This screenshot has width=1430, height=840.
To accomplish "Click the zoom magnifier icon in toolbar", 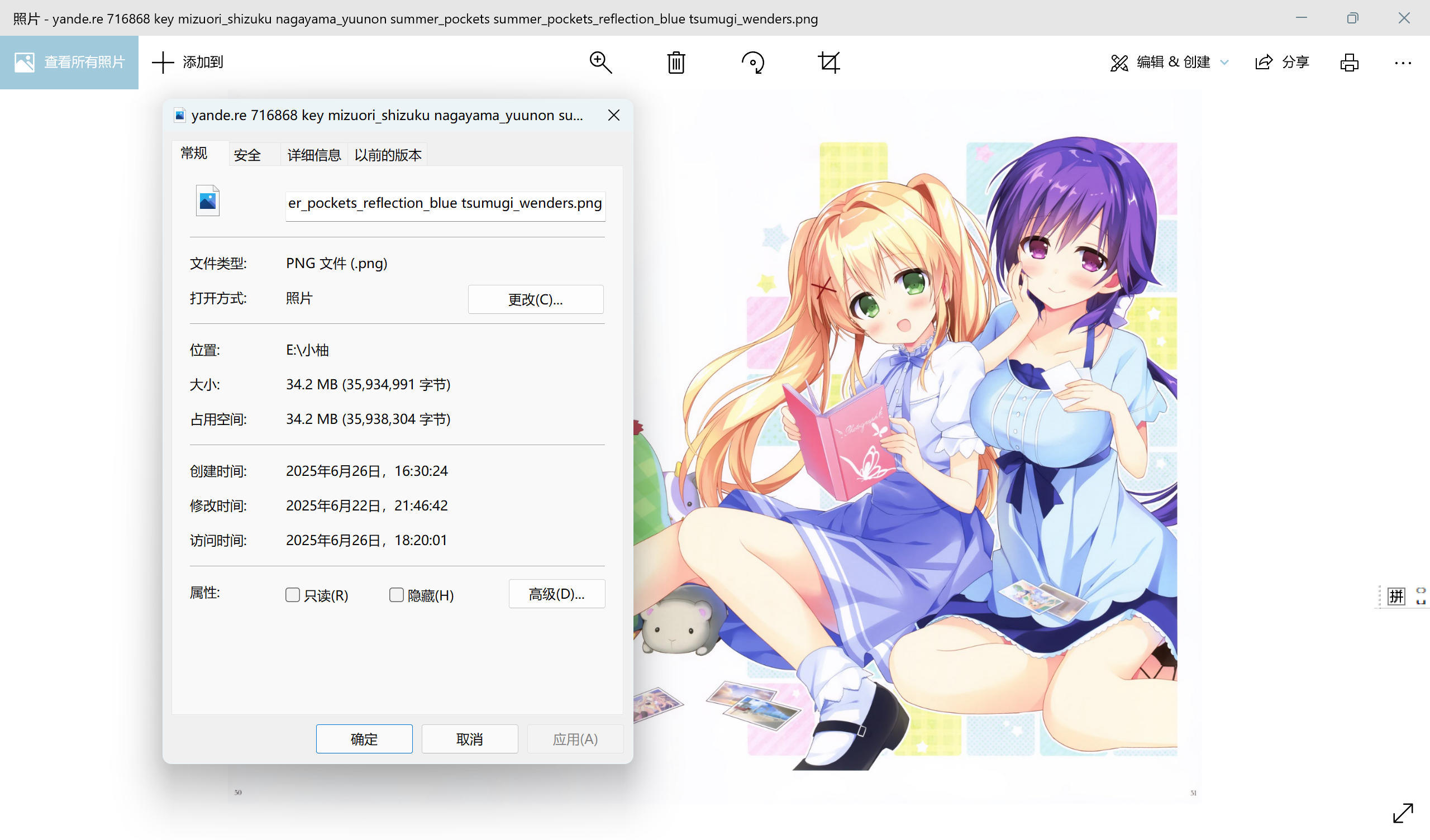I will pos(600,62).
